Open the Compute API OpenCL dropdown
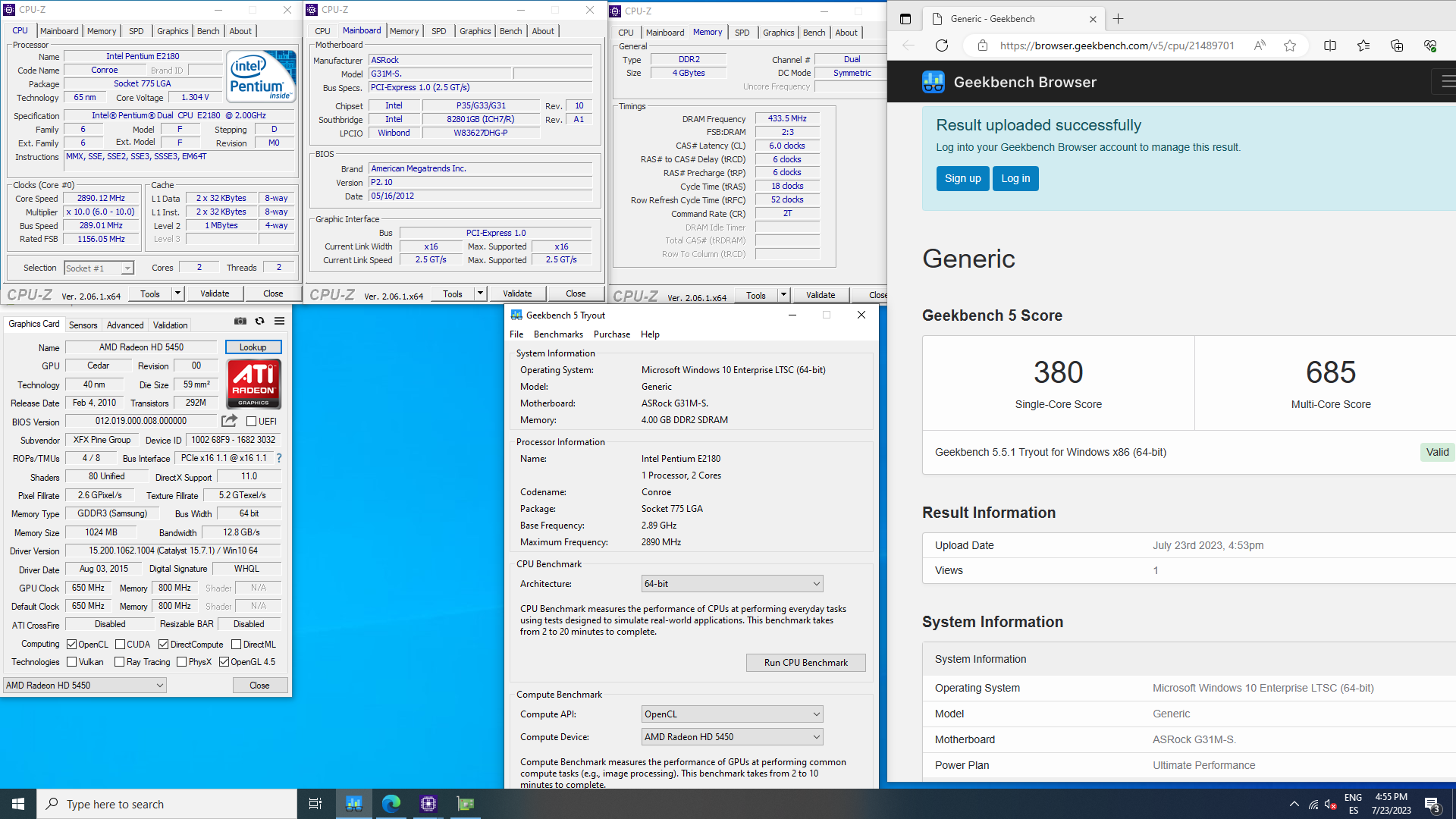1456x819 pixels. [732, 714]
